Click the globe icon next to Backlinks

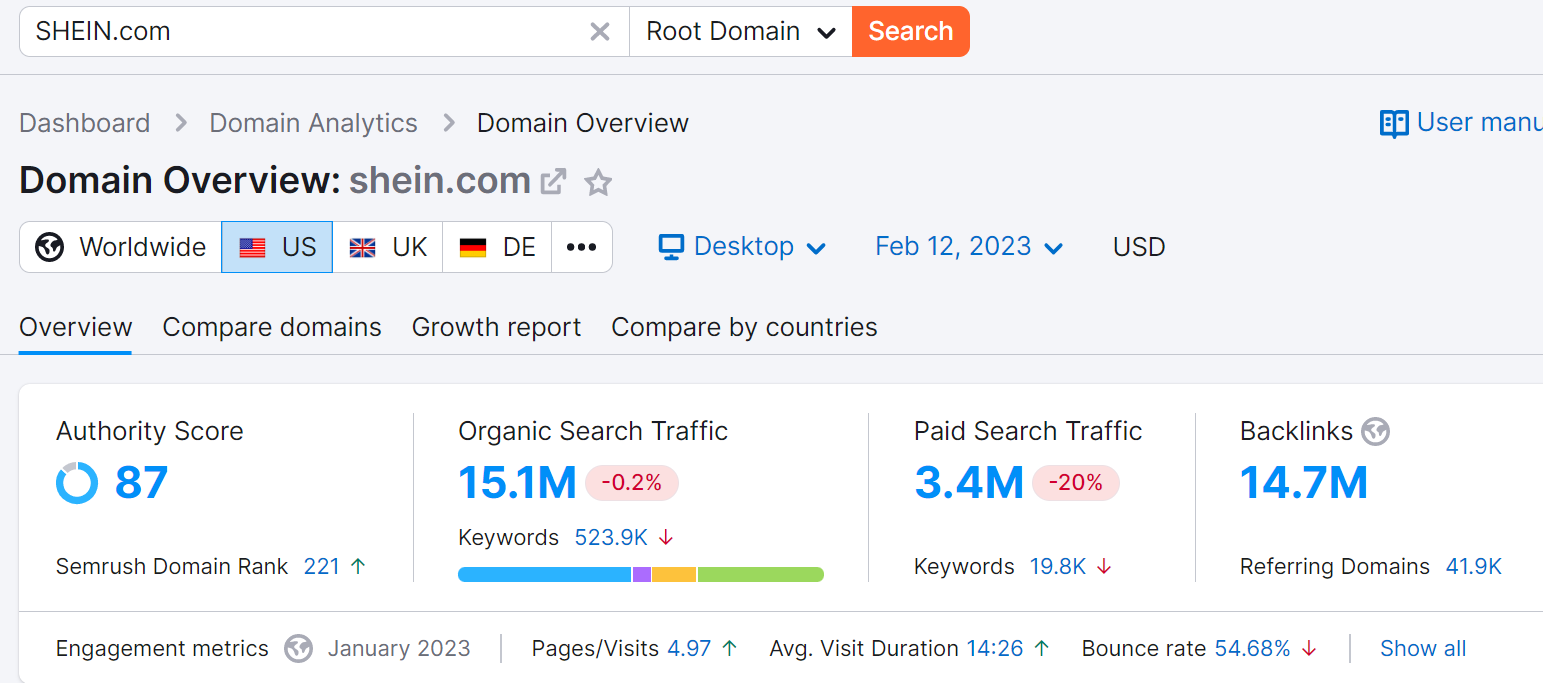tap(1376, 432)
